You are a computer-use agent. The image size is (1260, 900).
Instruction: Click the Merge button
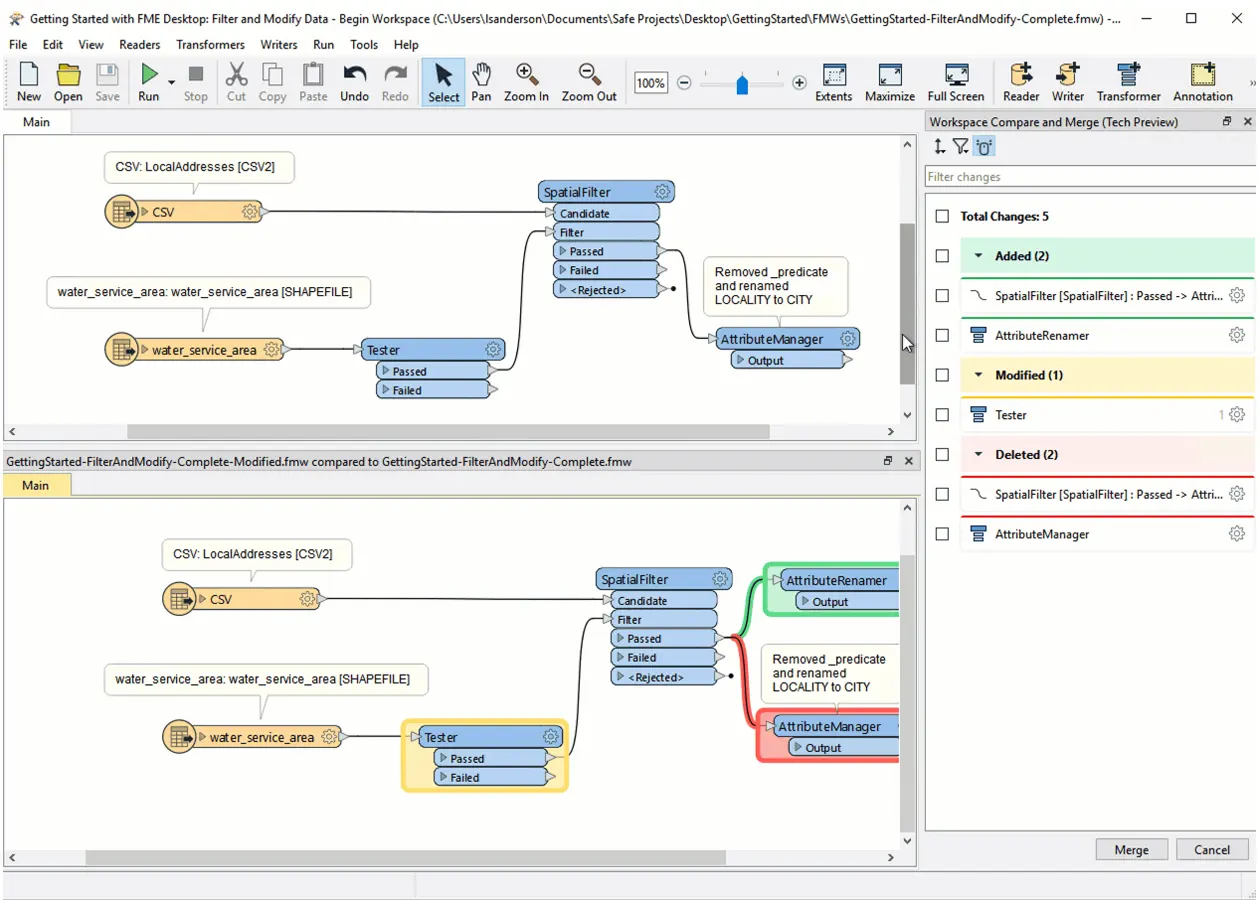click(1131, 849)
